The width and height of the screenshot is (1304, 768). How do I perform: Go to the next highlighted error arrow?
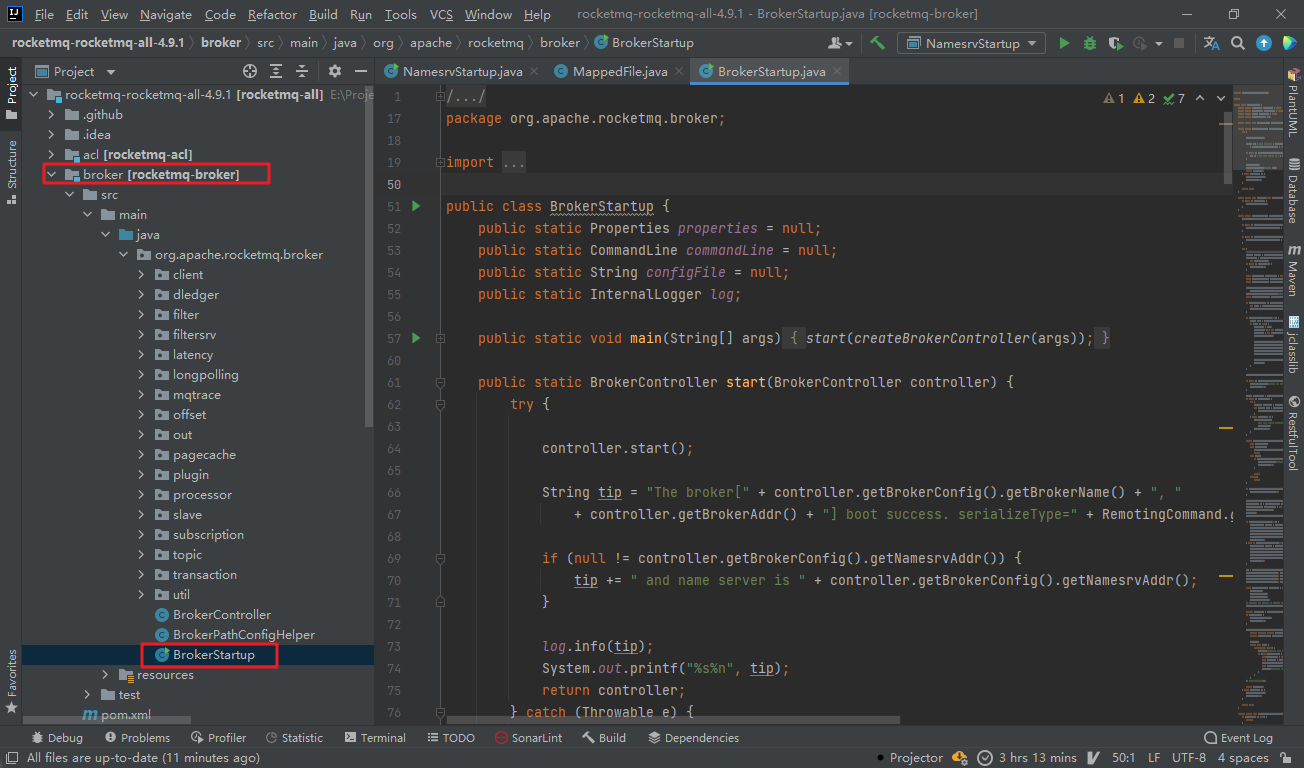tap(1223, 98)
